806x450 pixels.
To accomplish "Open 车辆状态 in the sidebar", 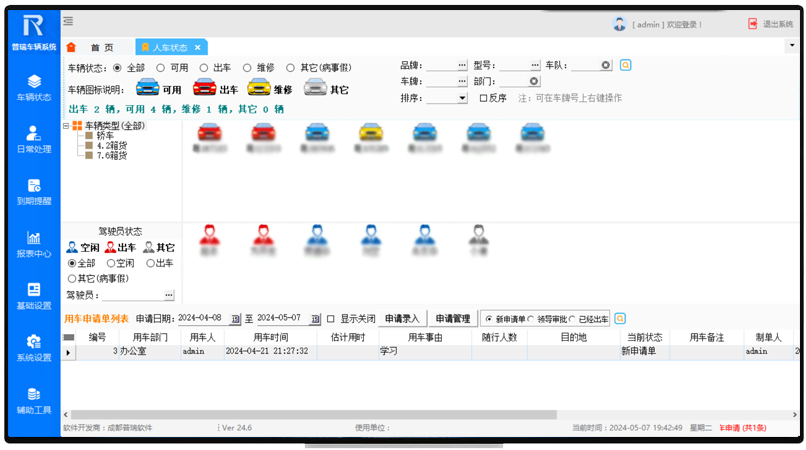I will point(34,88).
